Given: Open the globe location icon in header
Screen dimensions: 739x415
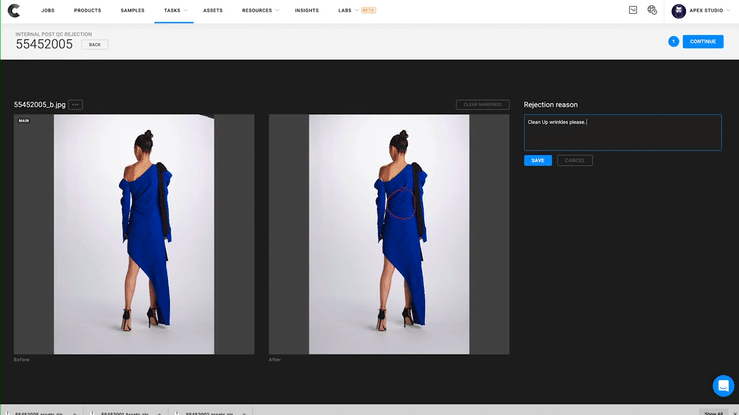Looking at the screenshot, I should click(x=652, y=10).
